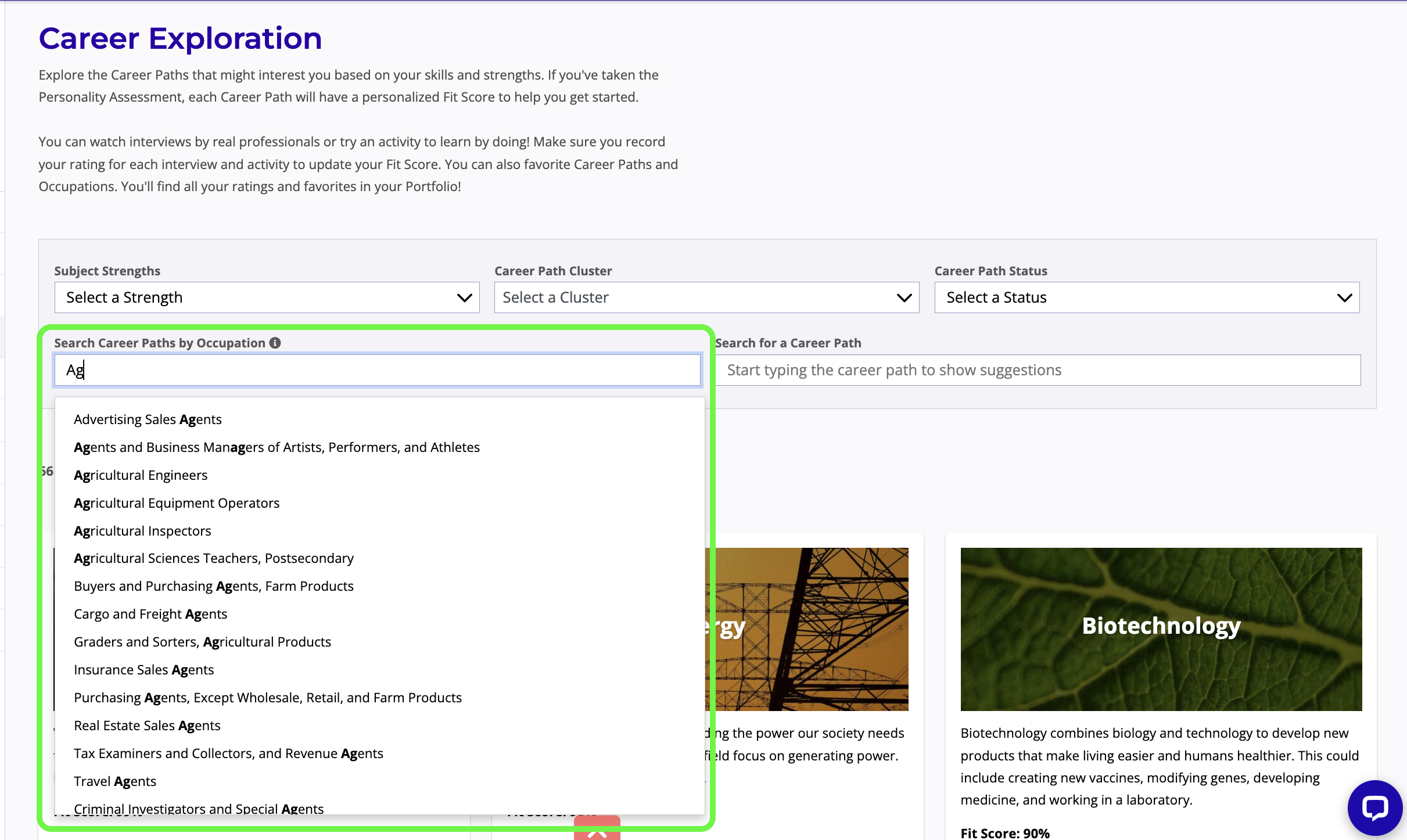This screenshot has width=1407, height=840.
Task: Select Graders and Sorters, Agricultural Products
Action: [202, 642]
